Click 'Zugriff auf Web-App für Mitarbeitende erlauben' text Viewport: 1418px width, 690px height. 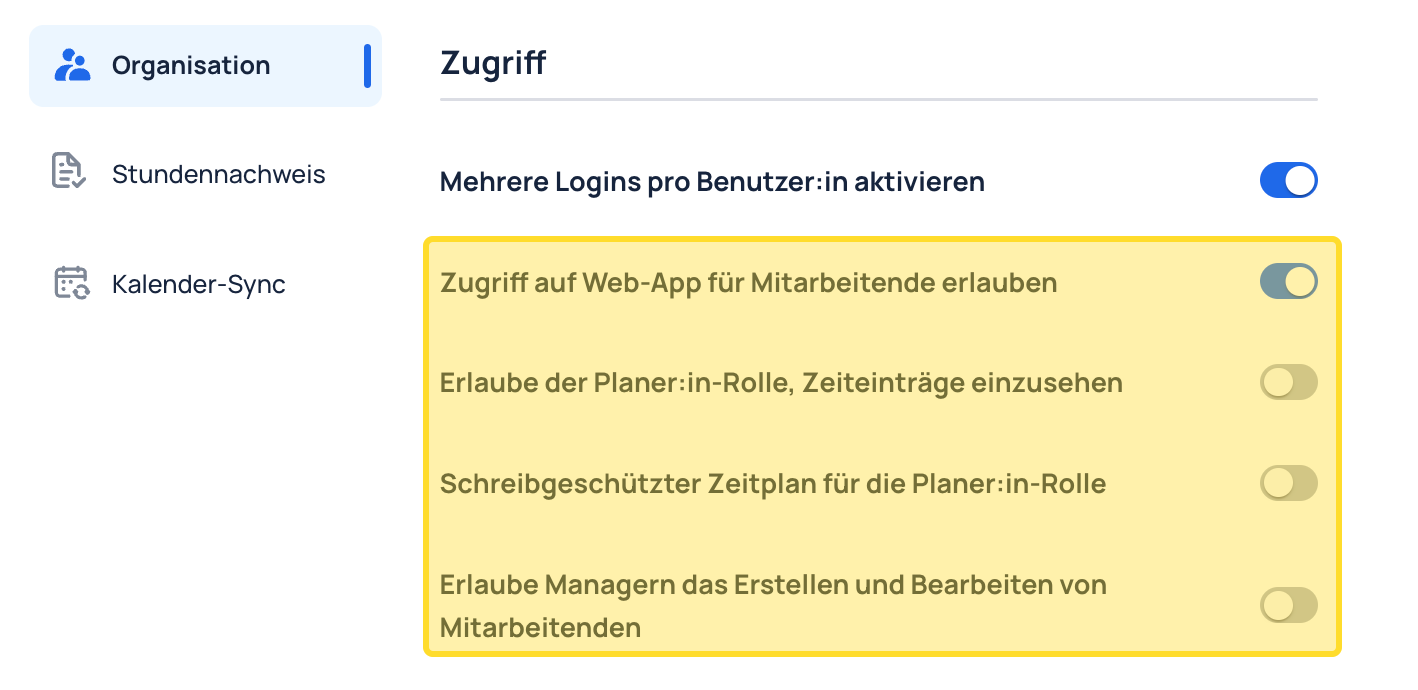click(x=748, y=283)
